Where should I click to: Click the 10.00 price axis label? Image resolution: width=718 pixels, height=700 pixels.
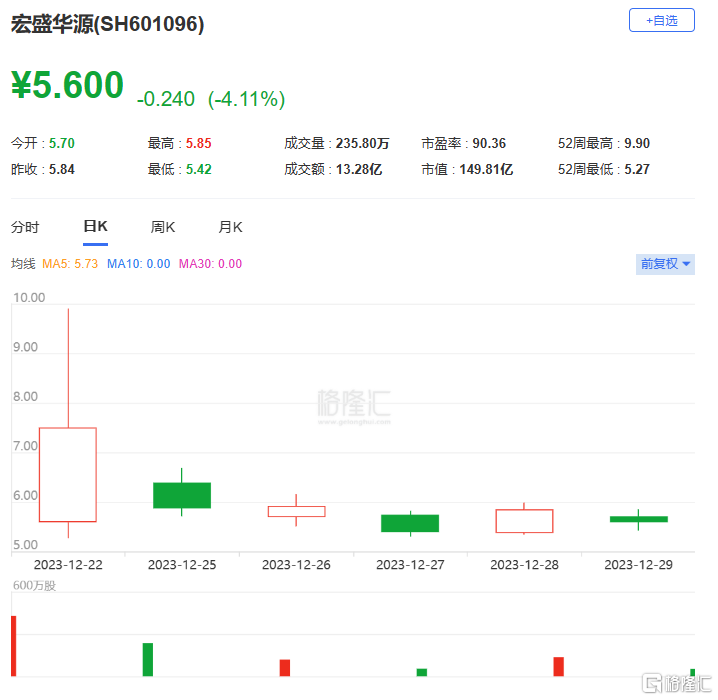tap(29, 298)
